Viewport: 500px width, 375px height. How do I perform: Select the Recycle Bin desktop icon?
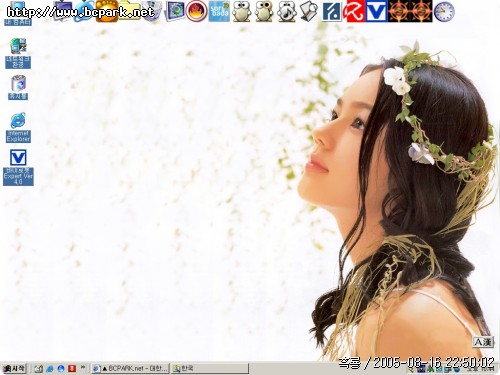tap(18, 87)
